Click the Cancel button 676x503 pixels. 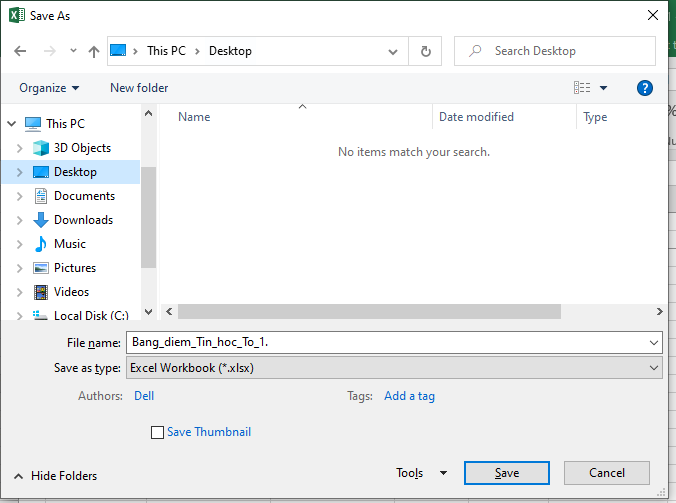606,473
